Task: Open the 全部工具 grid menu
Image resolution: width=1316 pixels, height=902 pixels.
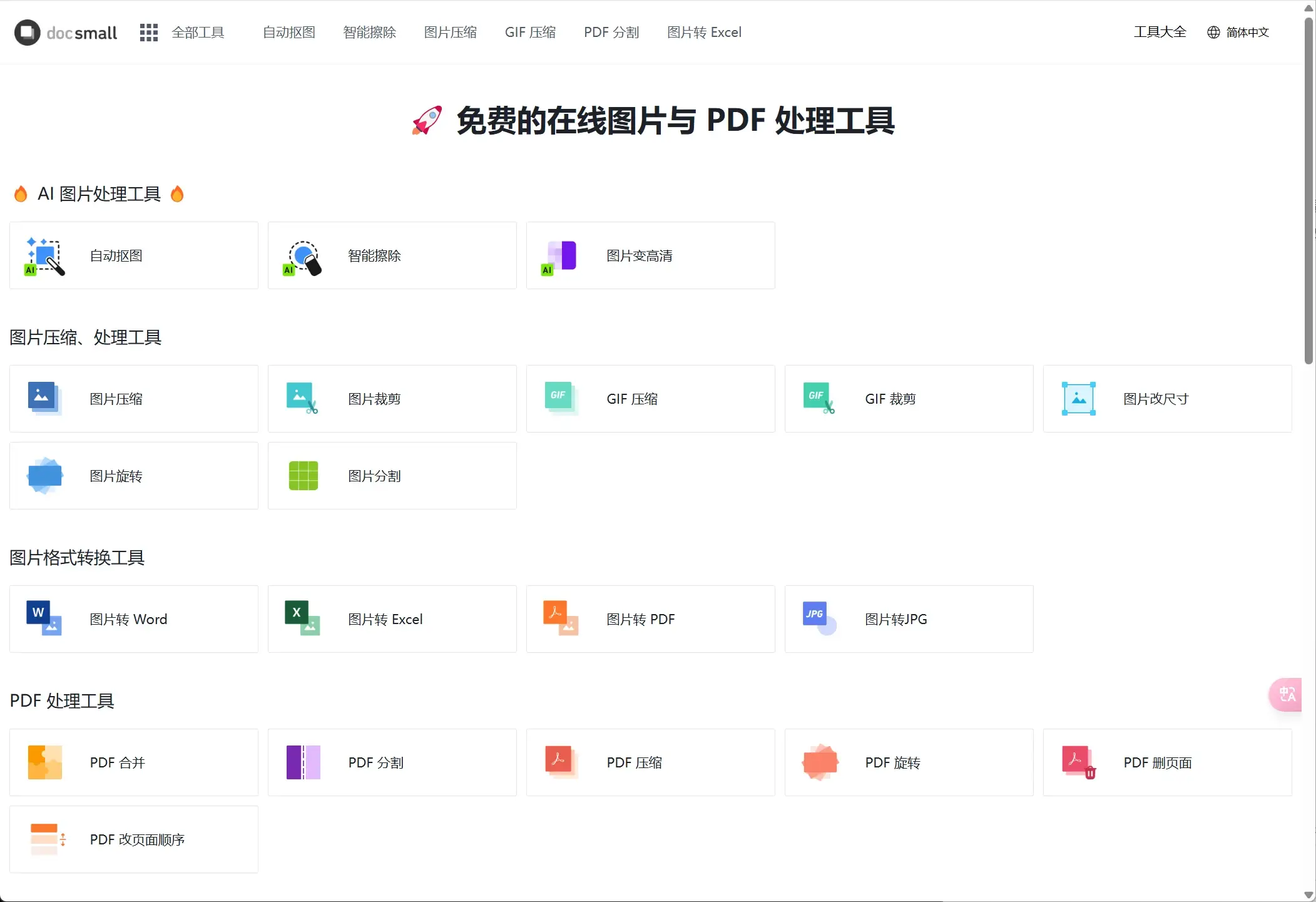Action: [x=148, y=33]
